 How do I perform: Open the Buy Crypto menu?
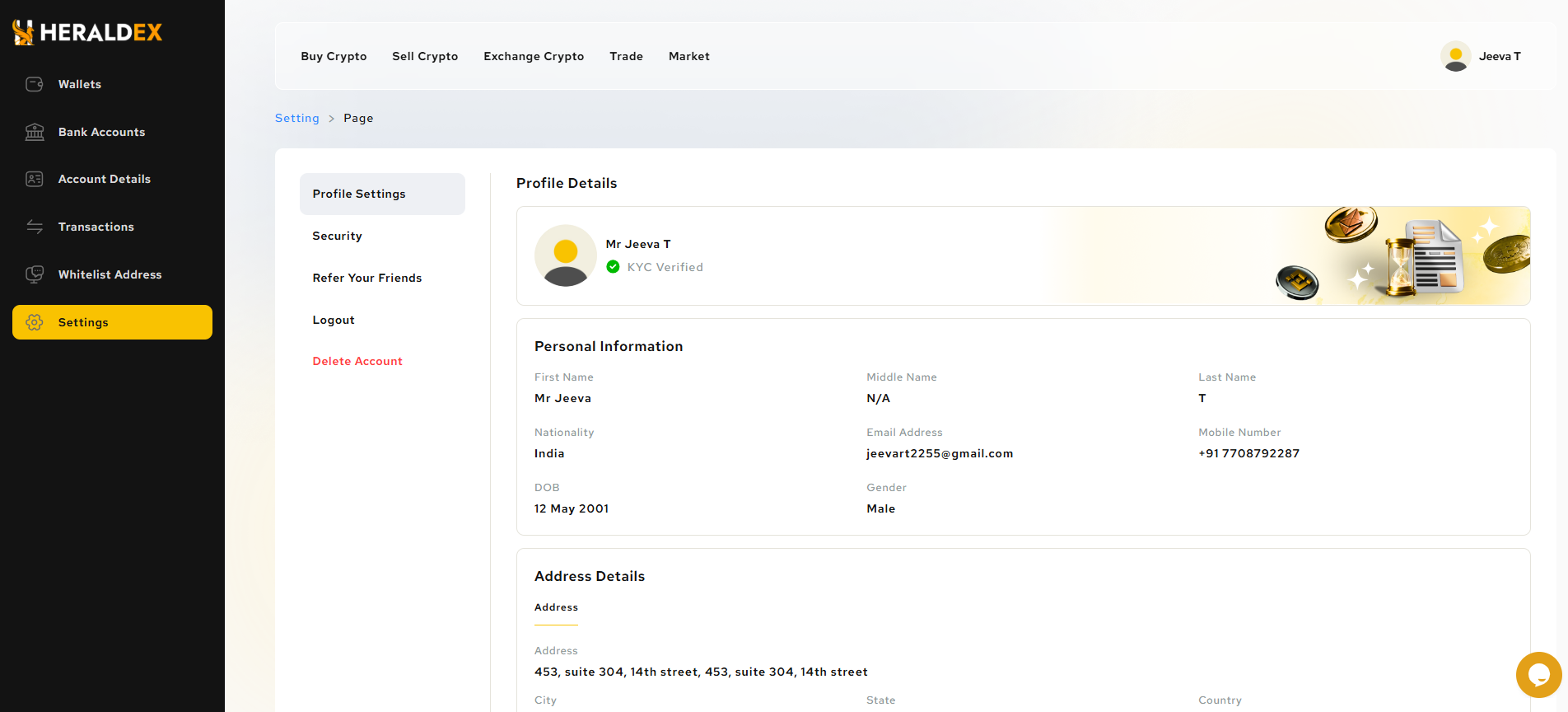(x=334, y=56)
